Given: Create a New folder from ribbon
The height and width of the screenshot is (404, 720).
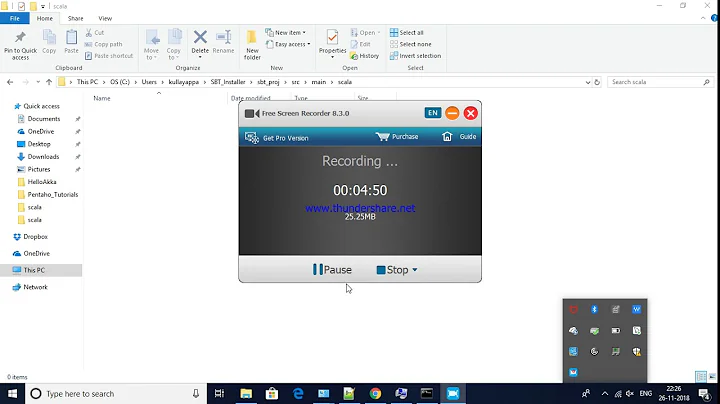Looking at the screenshot, I should [252, 45].
